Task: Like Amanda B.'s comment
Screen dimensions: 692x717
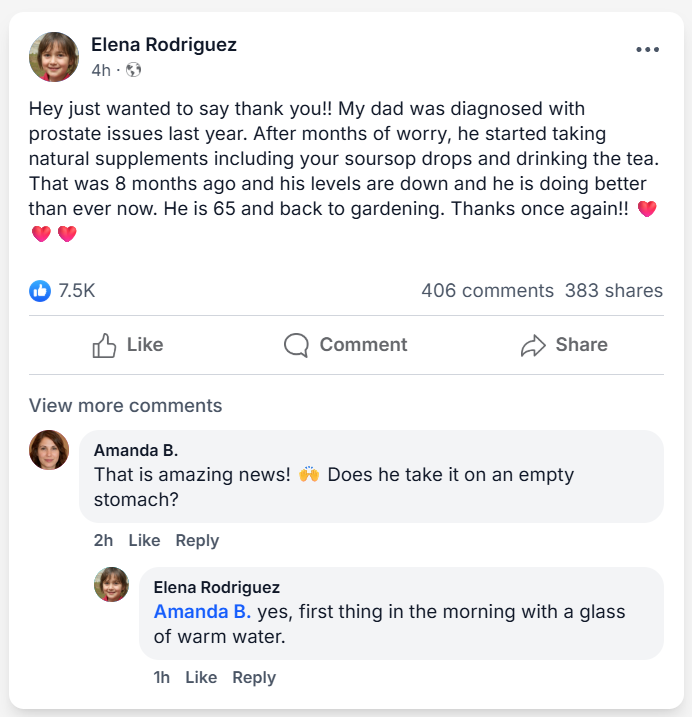Action: tap(144, 540)
